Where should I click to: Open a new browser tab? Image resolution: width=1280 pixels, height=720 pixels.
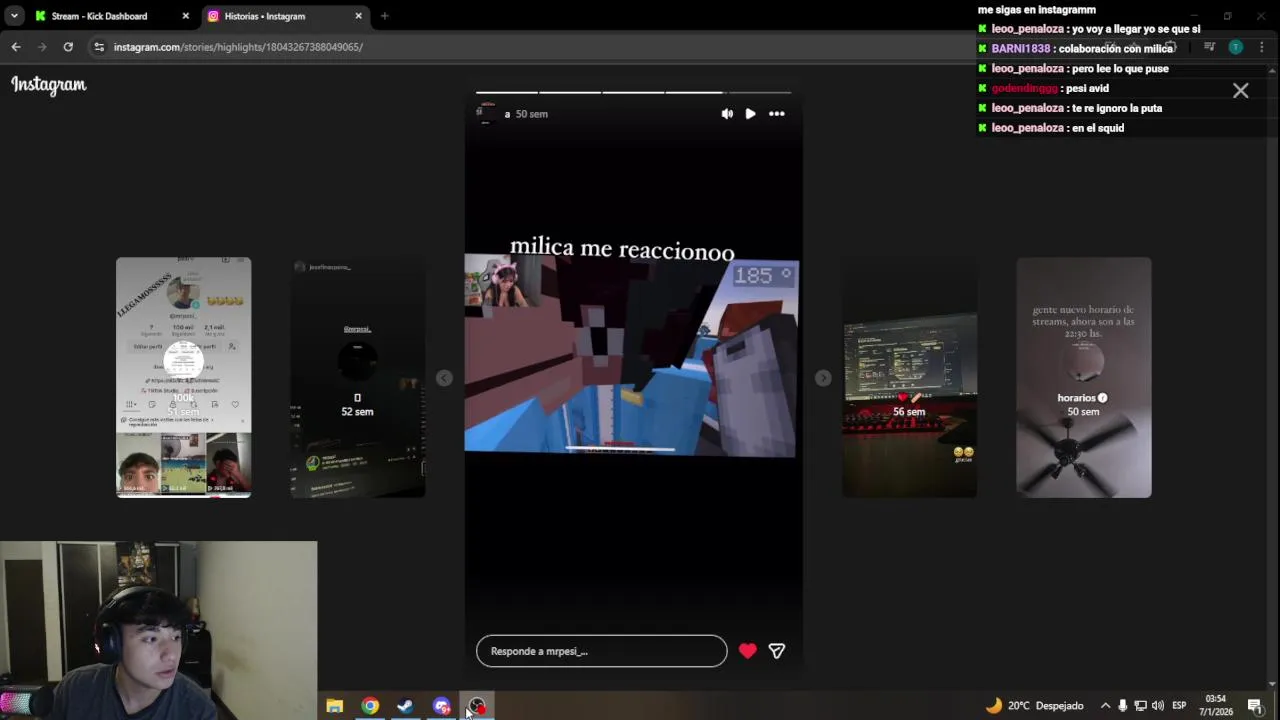384,16
